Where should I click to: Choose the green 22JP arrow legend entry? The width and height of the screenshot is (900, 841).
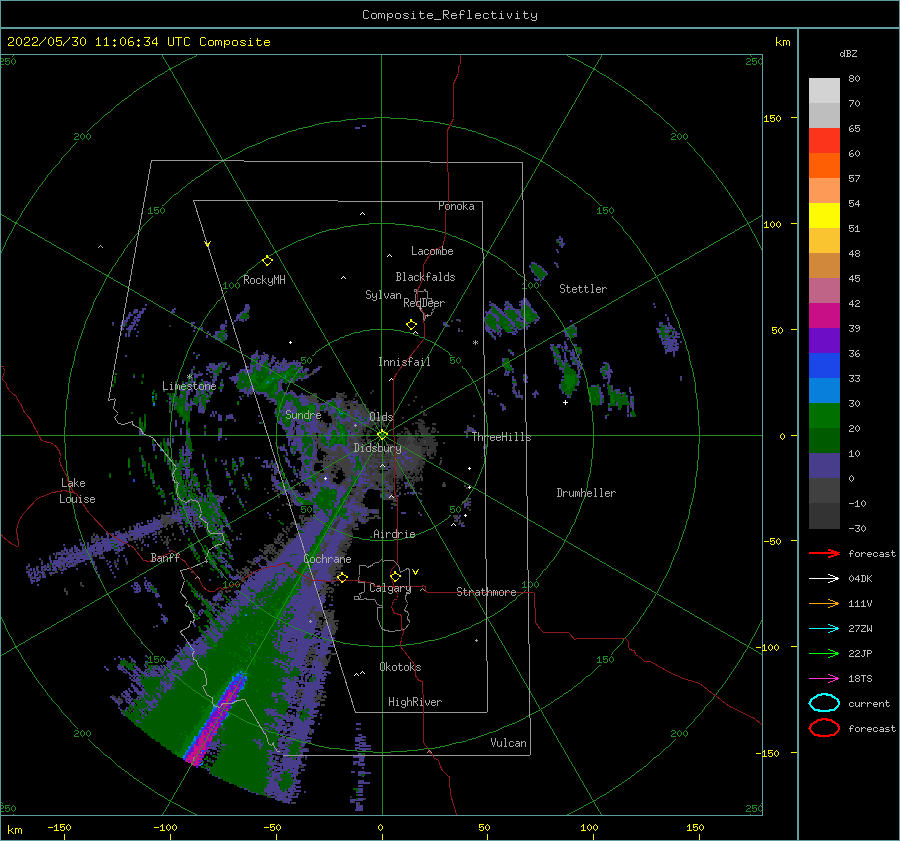coord(824,653)
